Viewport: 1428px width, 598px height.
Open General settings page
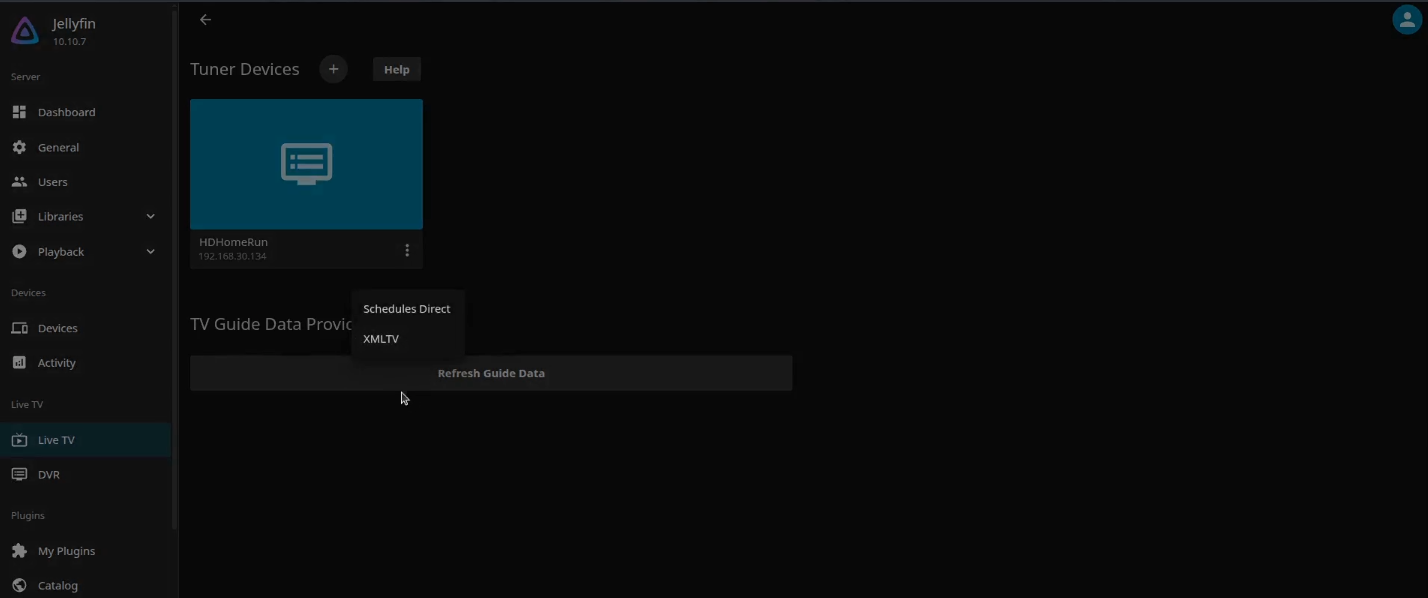click(x=85, y=147)
